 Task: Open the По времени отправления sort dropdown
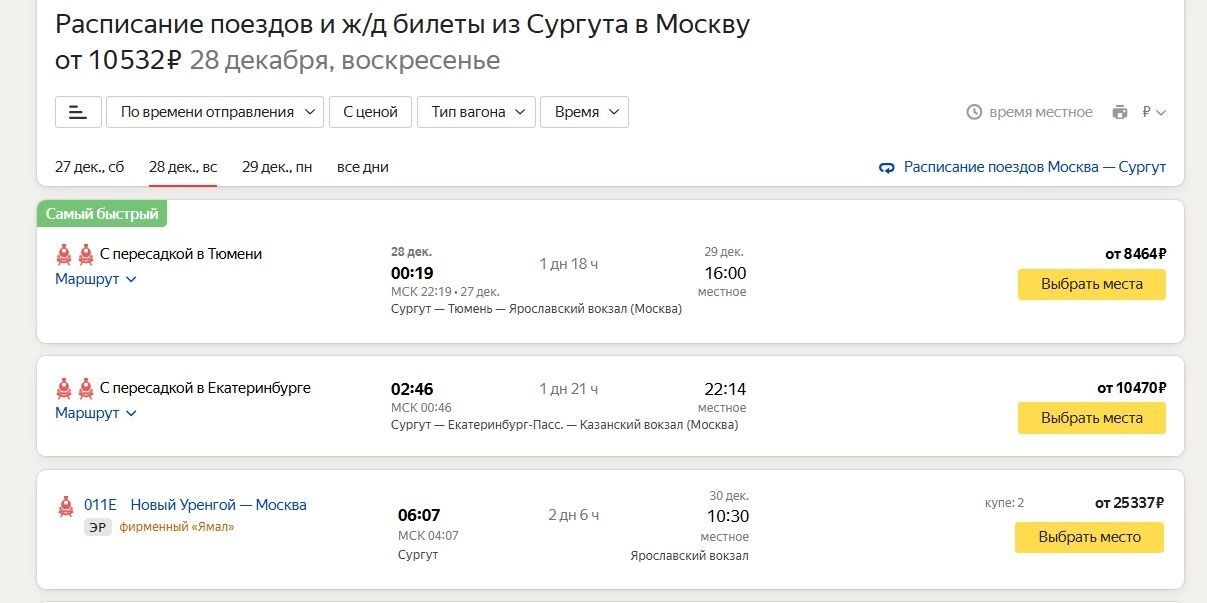tap(215, 112)
